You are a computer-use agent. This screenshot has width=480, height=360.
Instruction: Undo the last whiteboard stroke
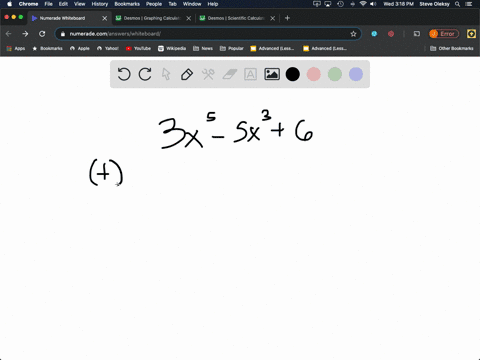[124, 74]
